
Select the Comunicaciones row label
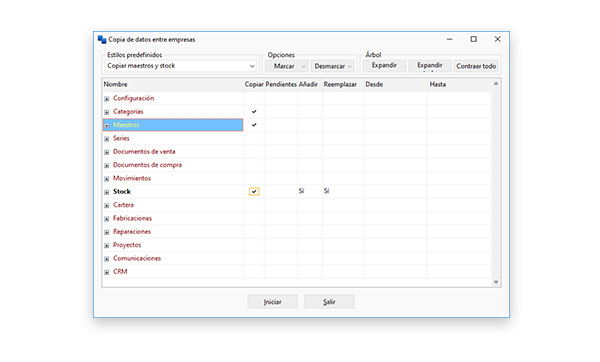pyautogui.click(x=137, y=258)
